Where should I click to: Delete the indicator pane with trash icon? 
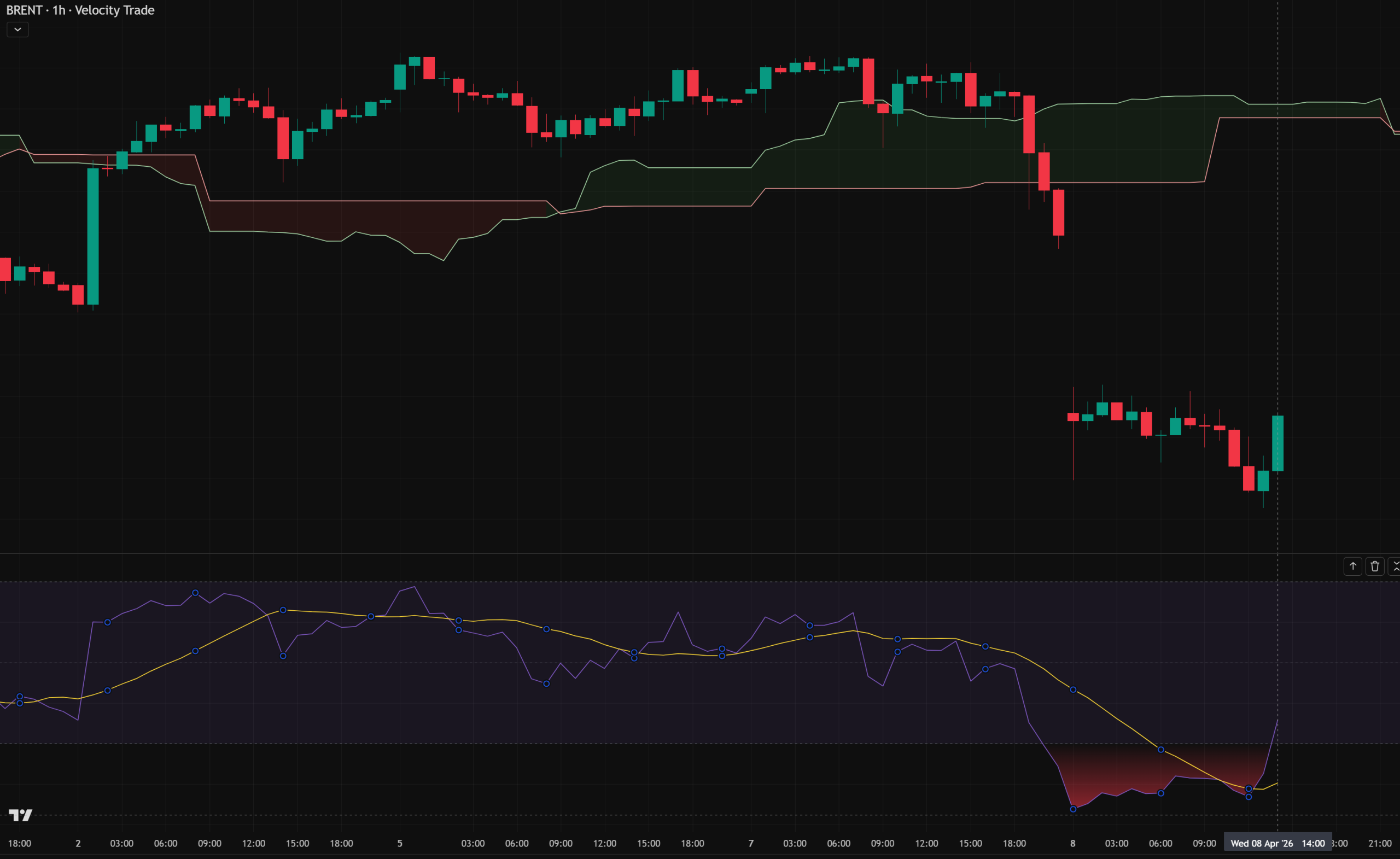coord(1375,566)
